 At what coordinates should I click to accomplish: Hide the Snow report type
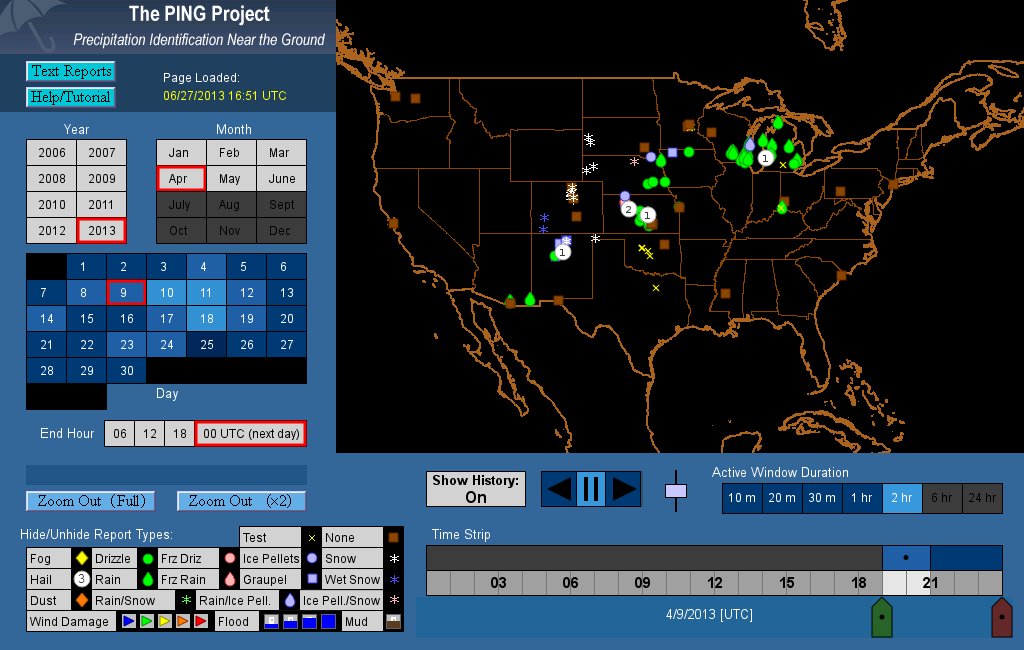click(x=340, y=559)
